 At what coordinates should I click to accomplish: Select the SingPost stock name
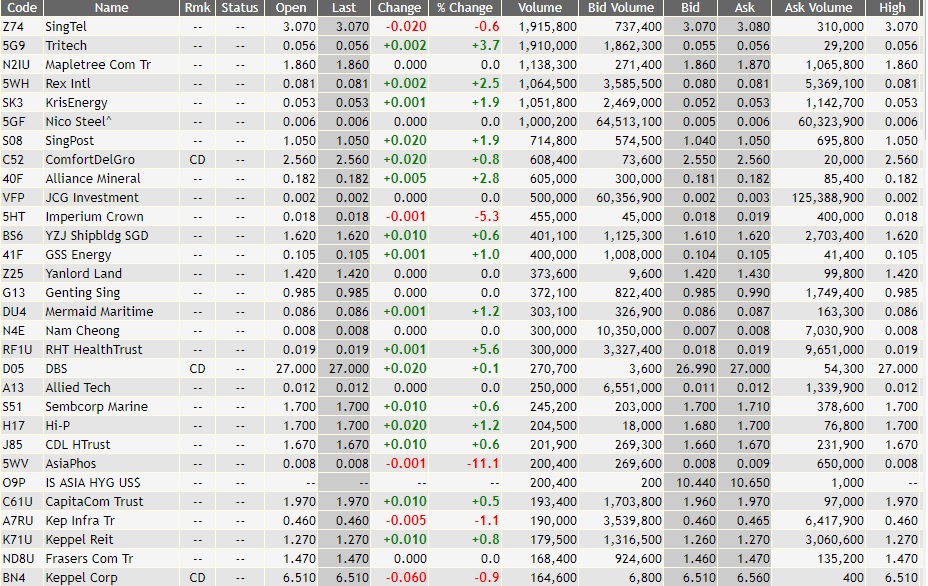pos(70,140)
